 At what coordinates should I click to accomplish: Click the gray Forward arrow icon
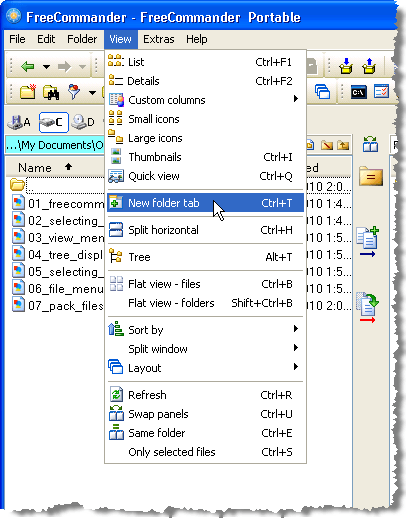tap(64, 67)
